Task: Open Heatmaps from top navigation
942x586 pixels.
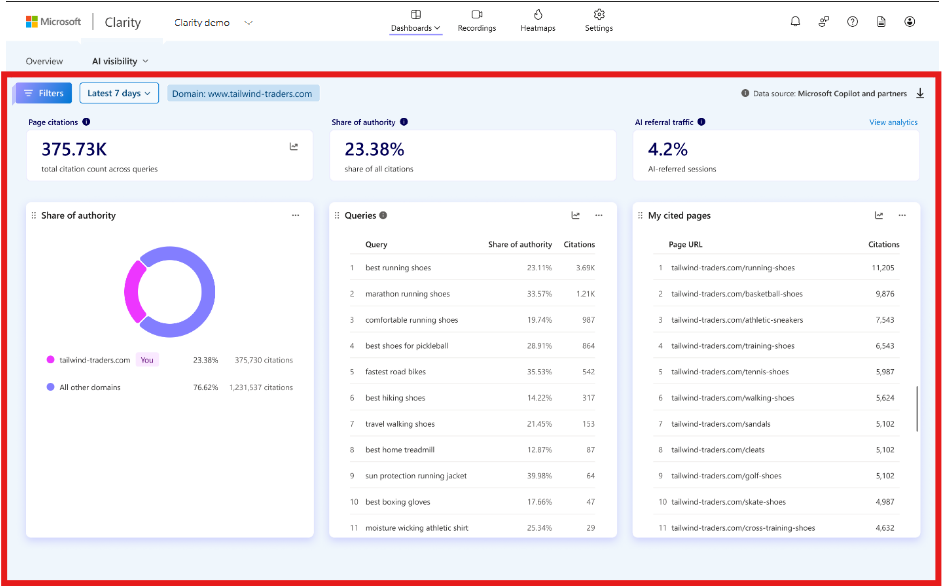Action: tap(538, 21)
